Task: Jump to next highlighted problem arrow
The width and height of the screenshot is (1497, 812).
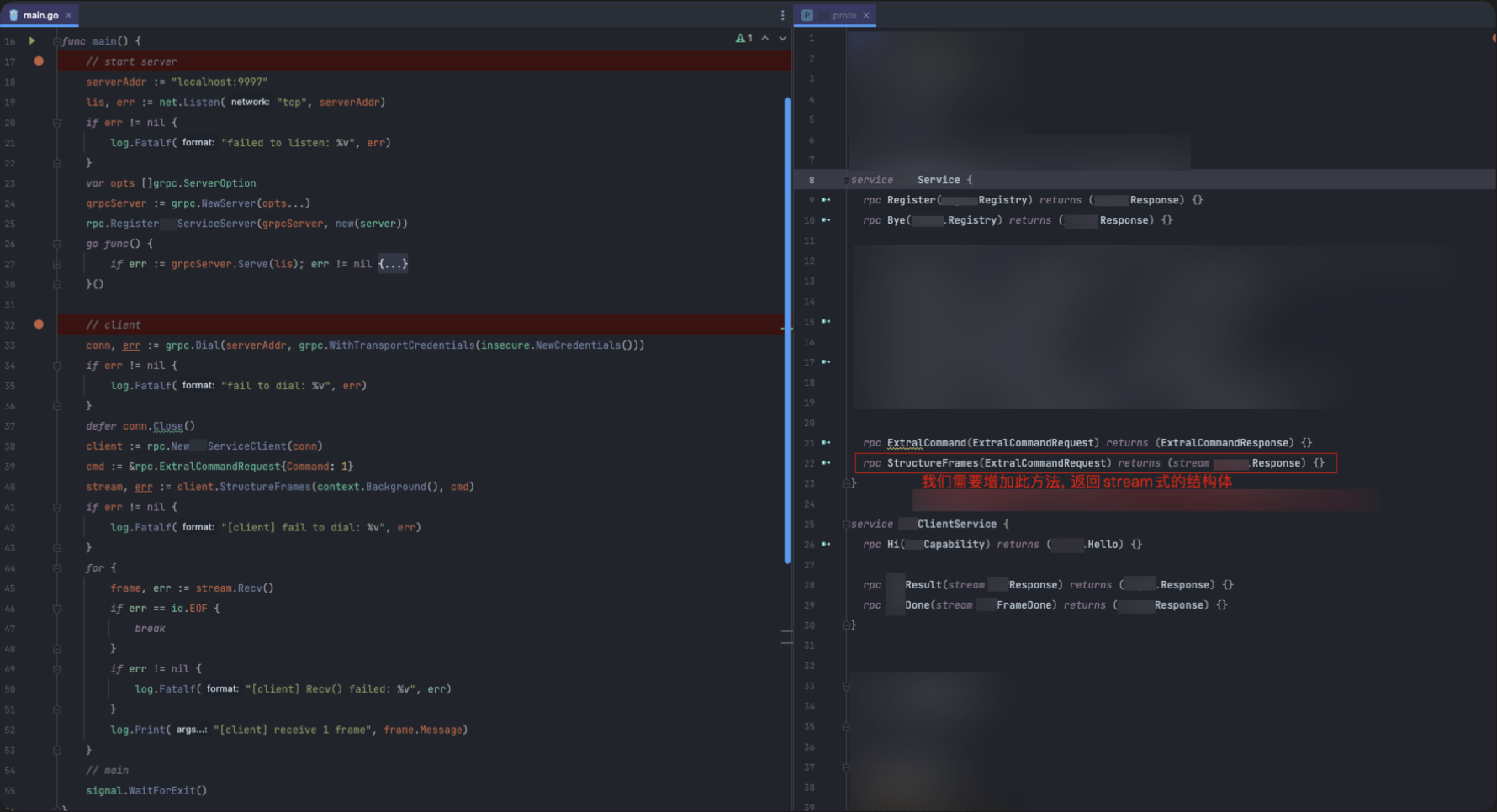Action: click(x=782, y=38)
